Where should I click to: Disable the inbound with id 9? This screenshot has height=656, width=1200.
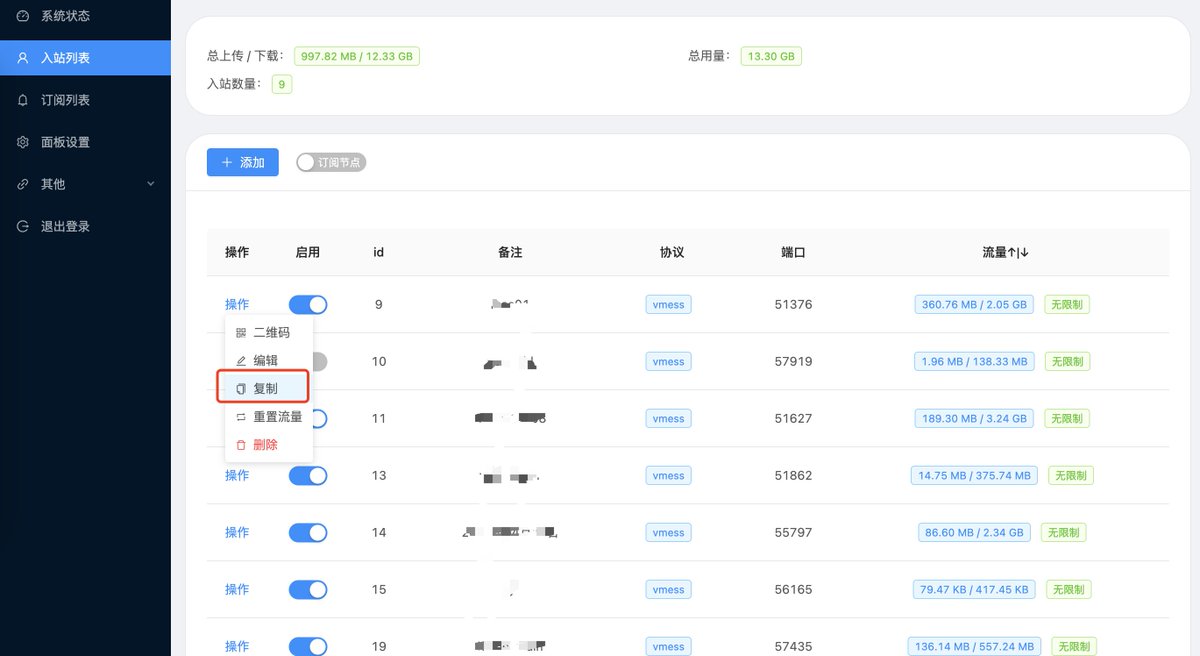[x=308, y=305]
